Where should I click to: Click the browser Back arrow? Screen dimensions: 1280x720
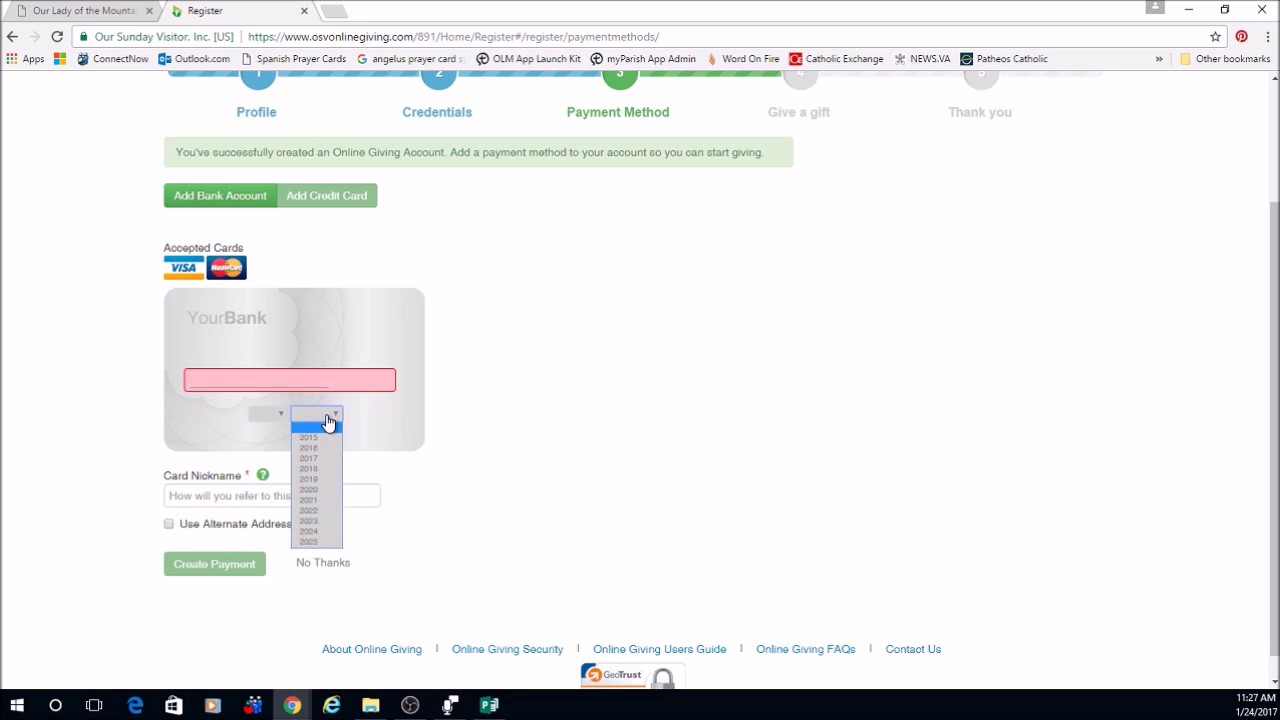point(13,37)
